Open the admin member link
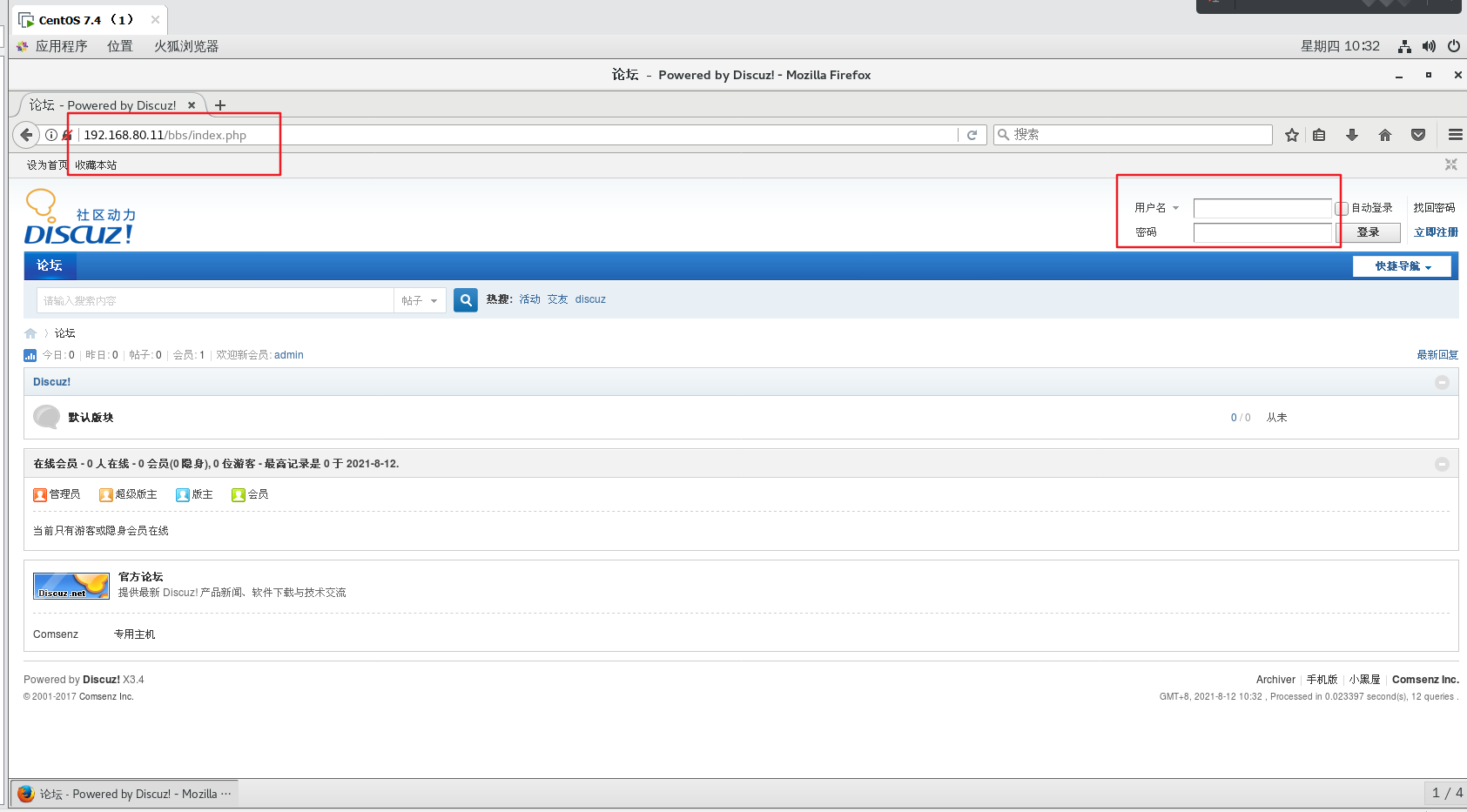Screen dimensions: 1467x812 pyautogui.click(x=289, y=355)
